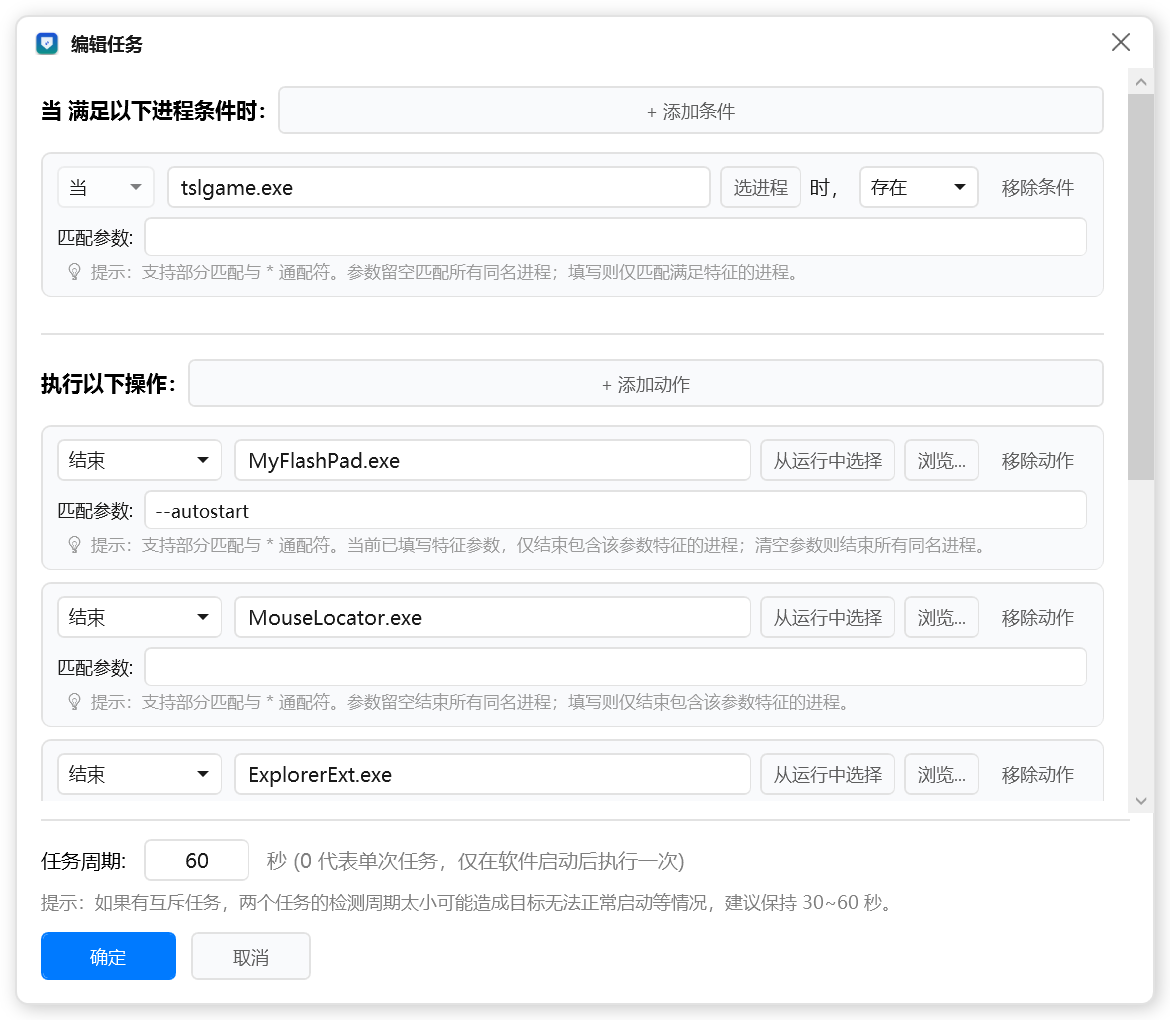Click the lightbulb hint icon under MouseLocator.exe

coord(74,701)
